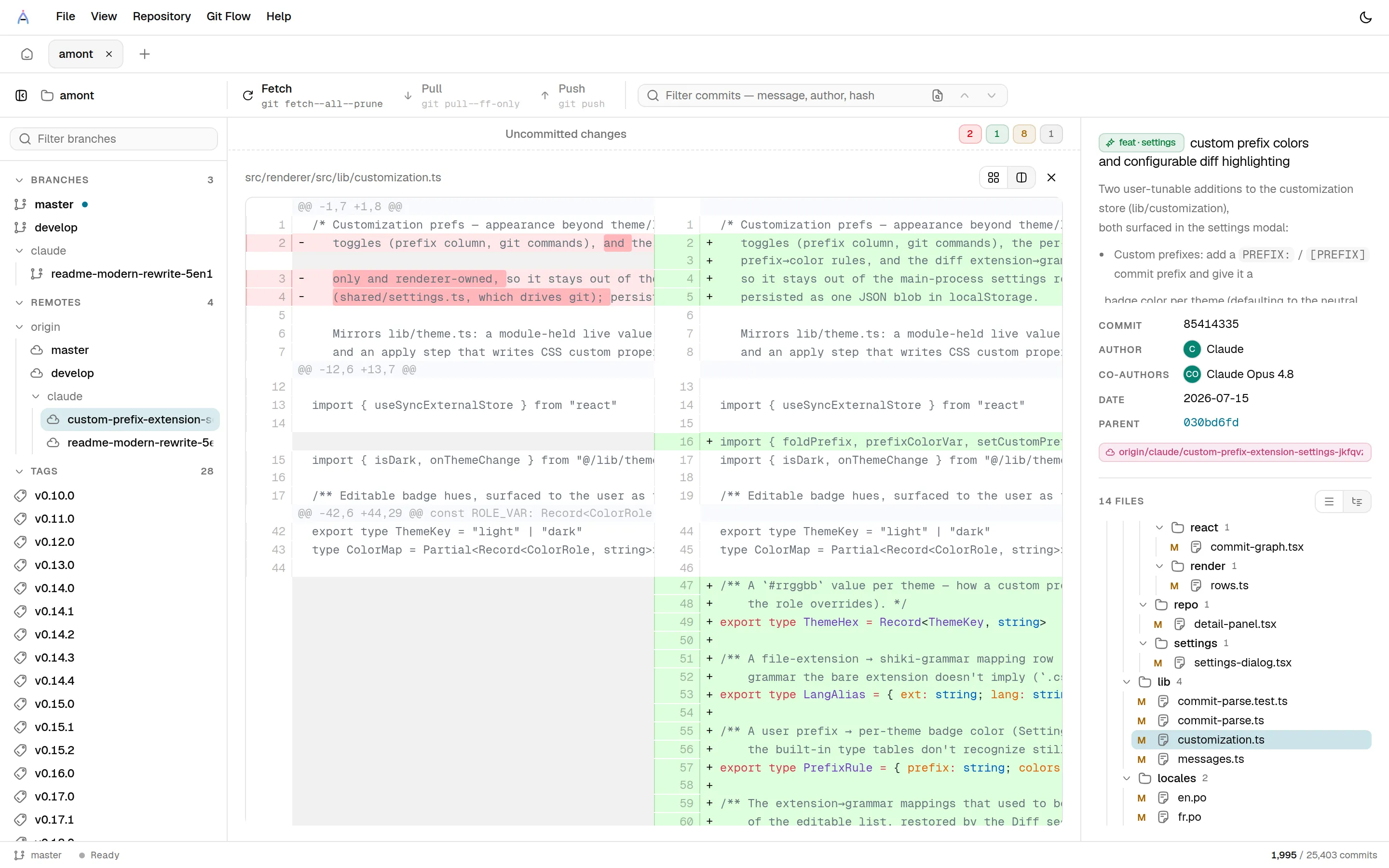This screenshot has height=868, width=1389.
Task: Collapse the origin remote
Action: pos(19,326)
